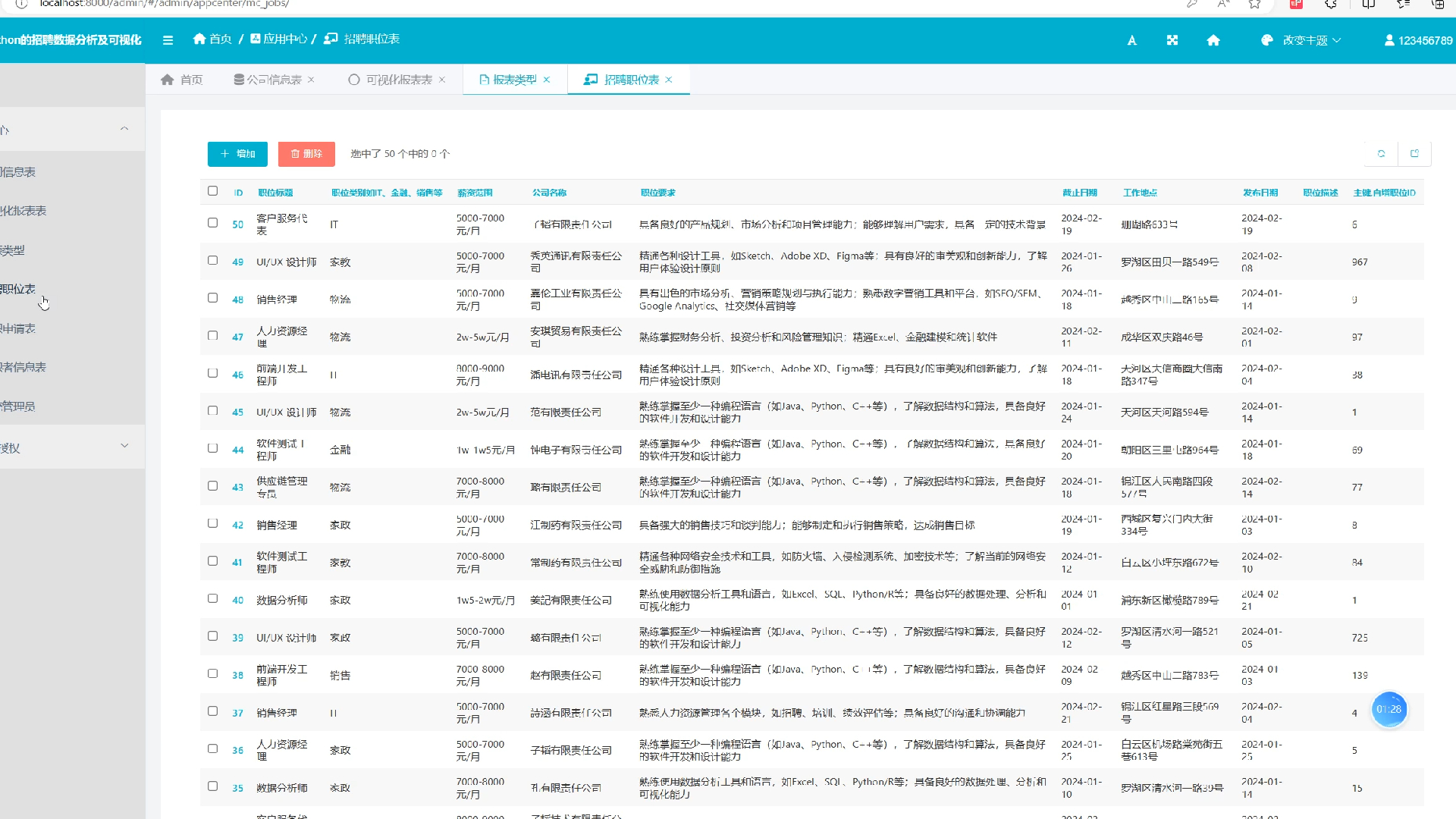Open ID link 41
Viewport: 1456px width, 819px height.
237,563
